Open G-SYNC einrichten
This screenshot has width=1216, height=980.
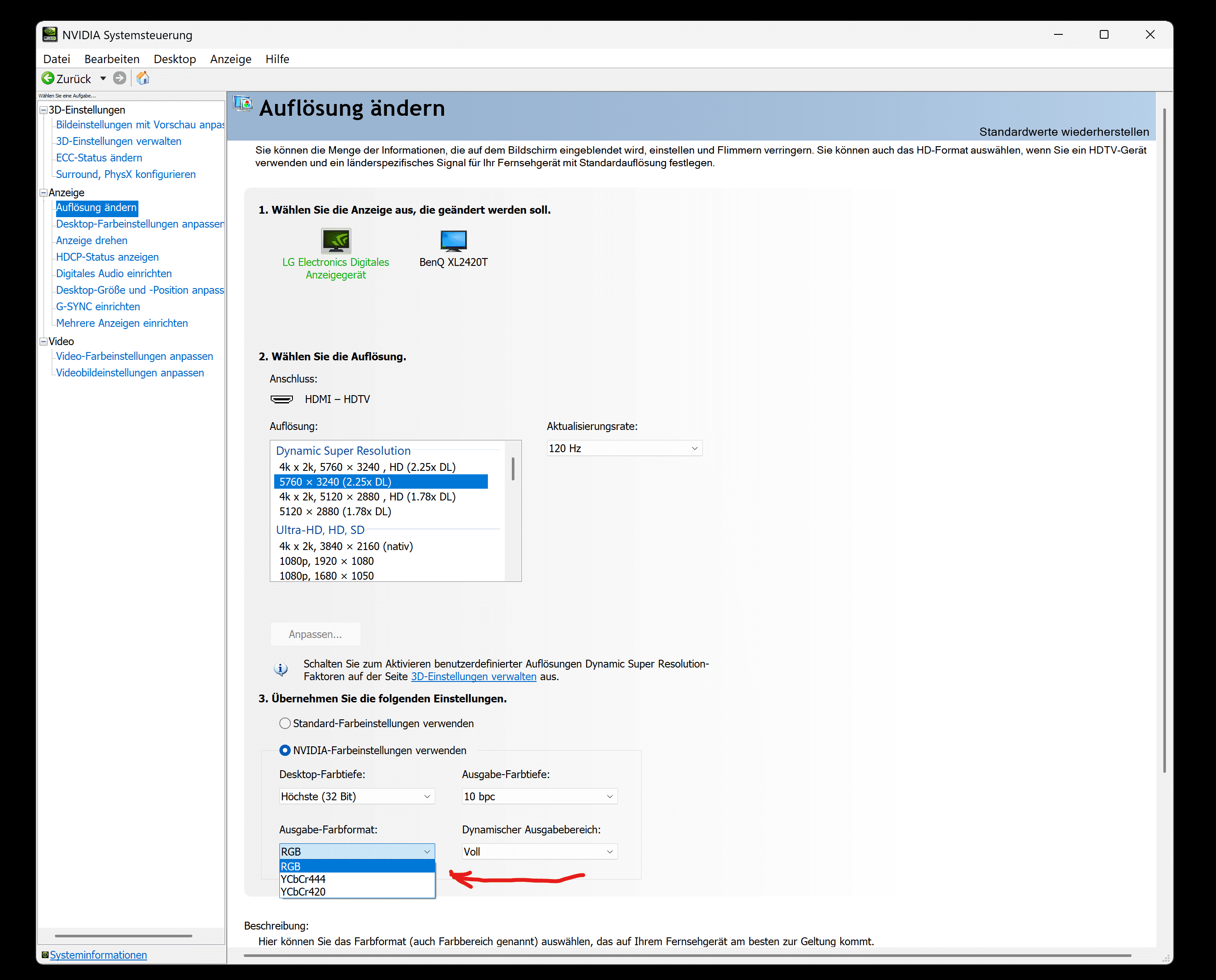(97, 306)
